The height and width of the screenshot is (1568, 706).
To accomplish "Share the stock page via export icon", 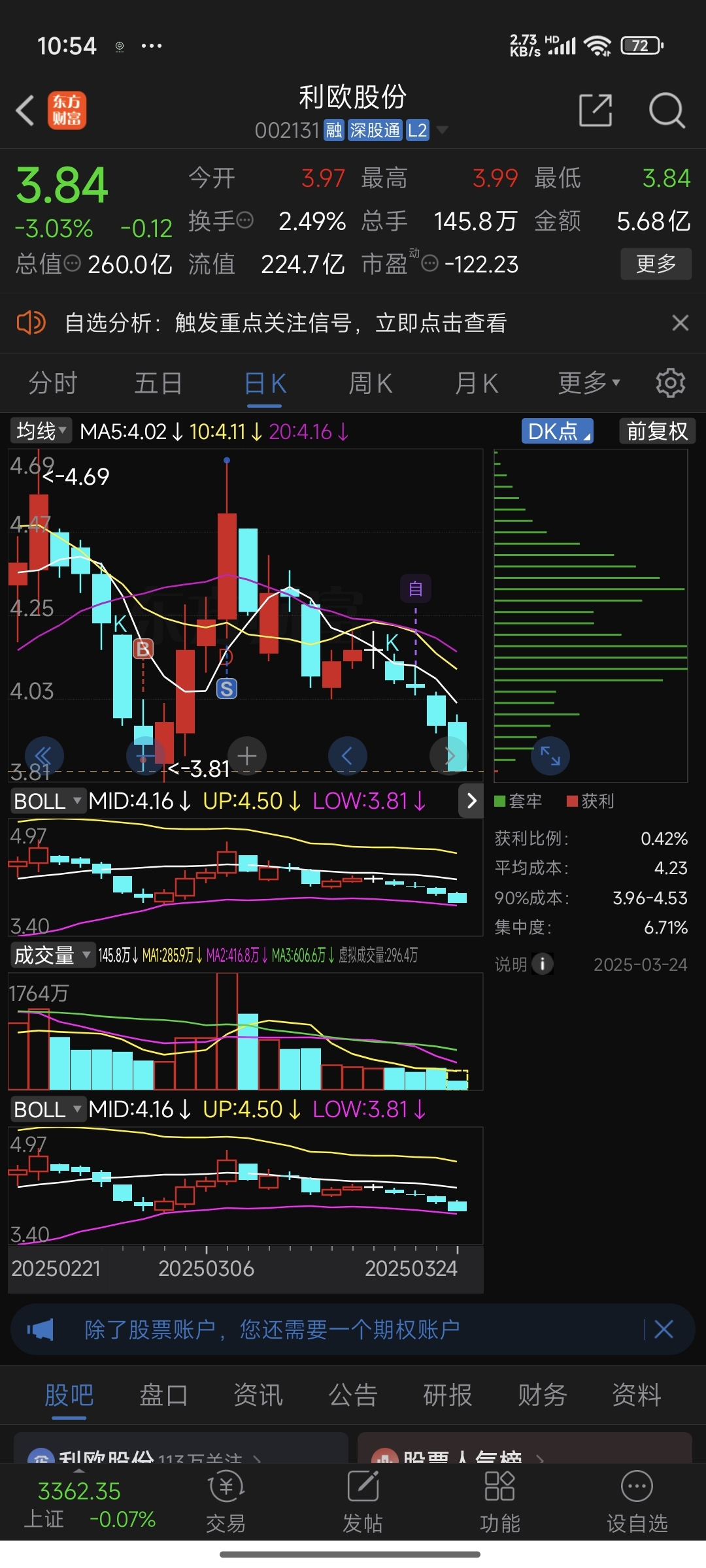I will (x=596, y=110).
